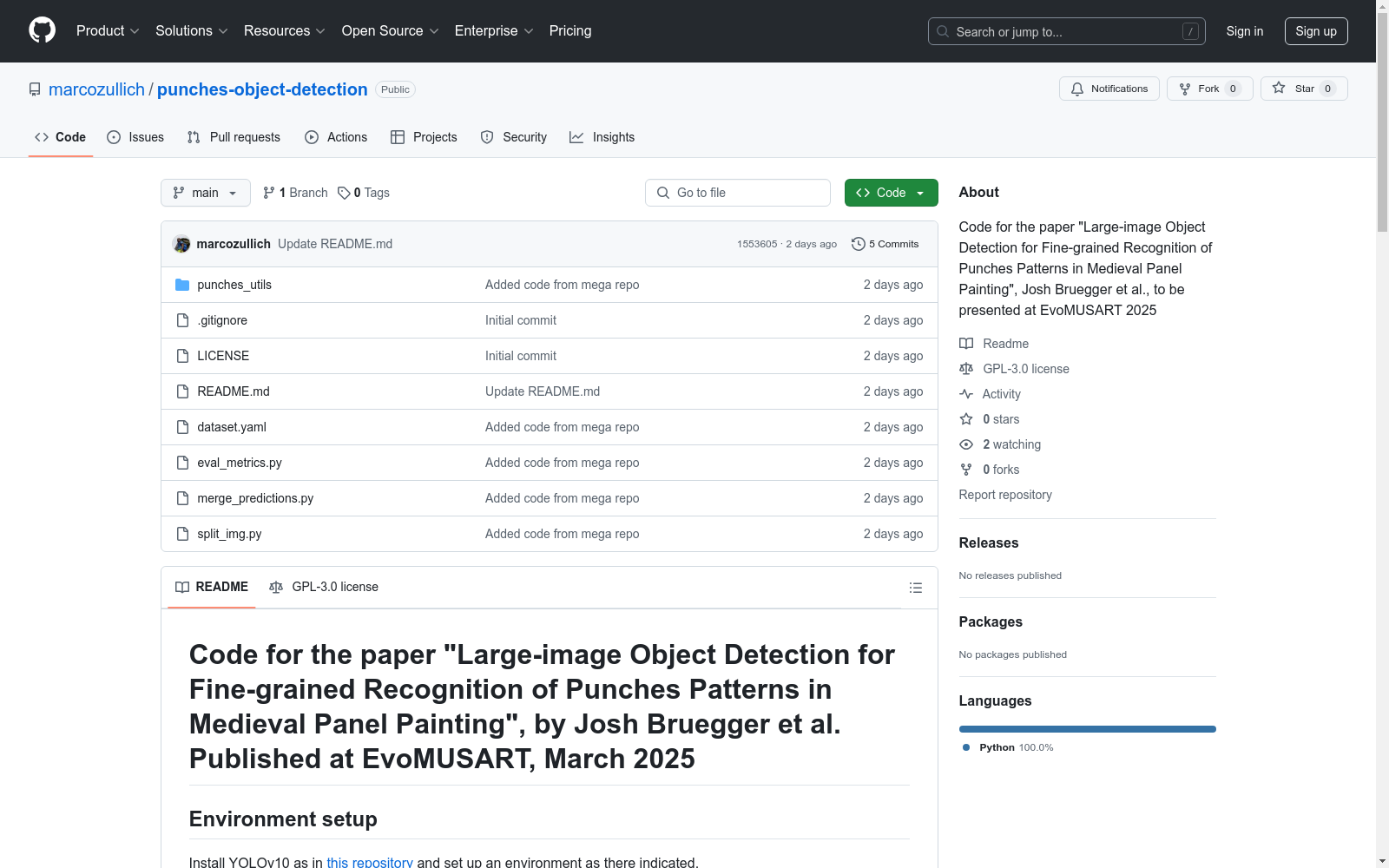The width and height of the screenshot is (1389, 868).
Task: Expand the Enterprise menu
Action: [494, 30]
